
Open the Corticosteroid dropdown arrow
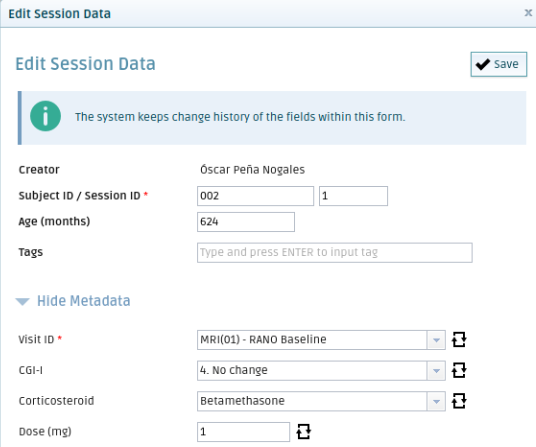click(x=436, y=401)
